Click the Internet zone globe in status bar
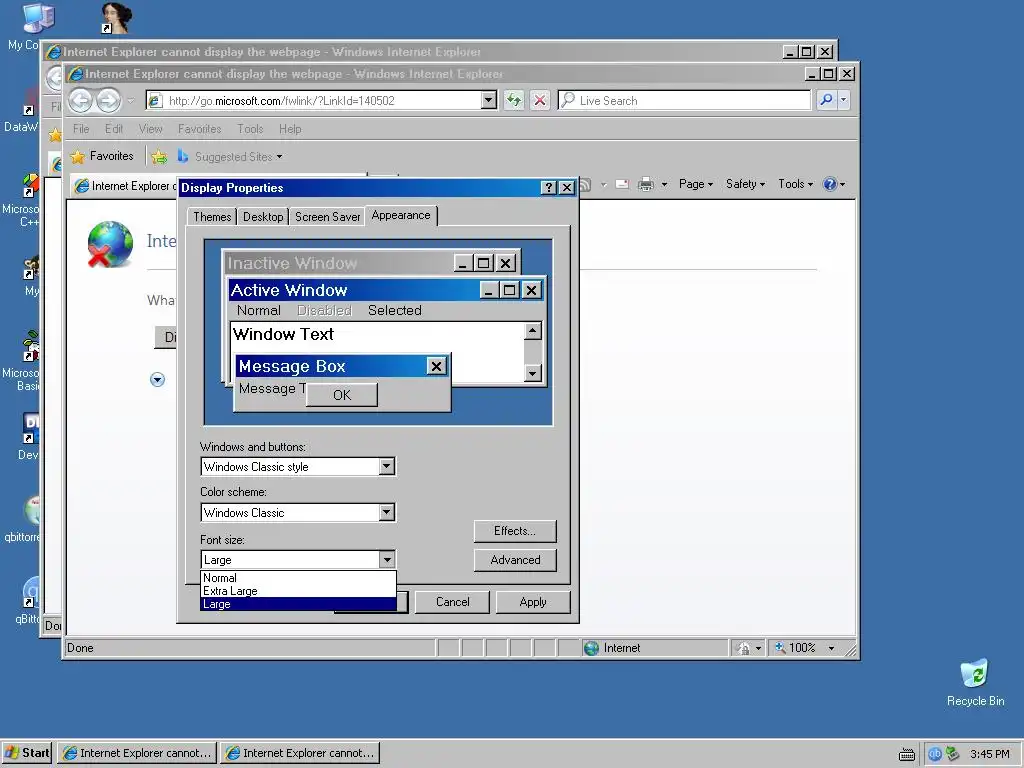Viewport: 1024px width, 768px height. pyautogui.click(x=592, y=648)
